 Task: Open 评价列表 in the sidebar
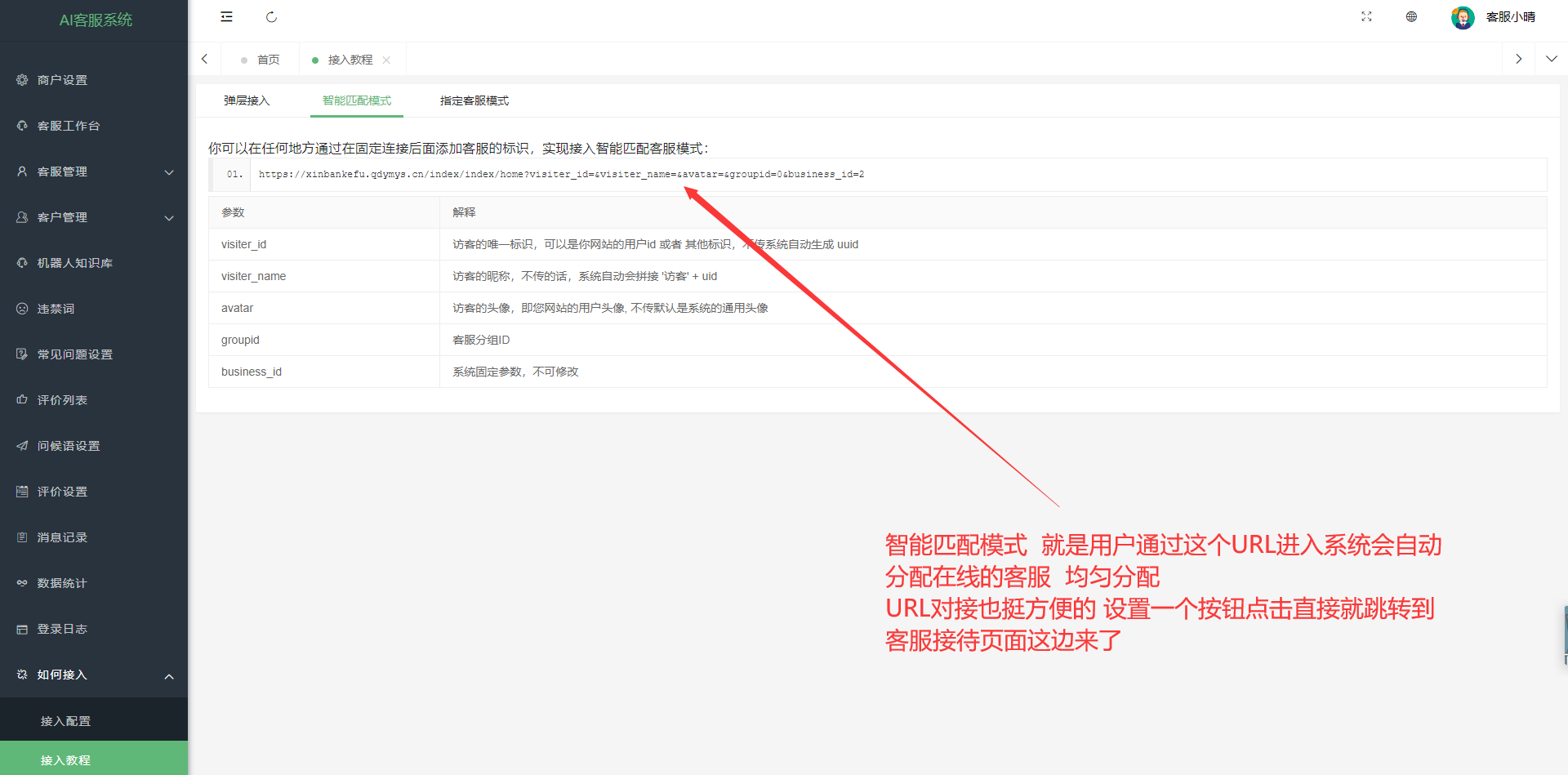click(94, 400)
